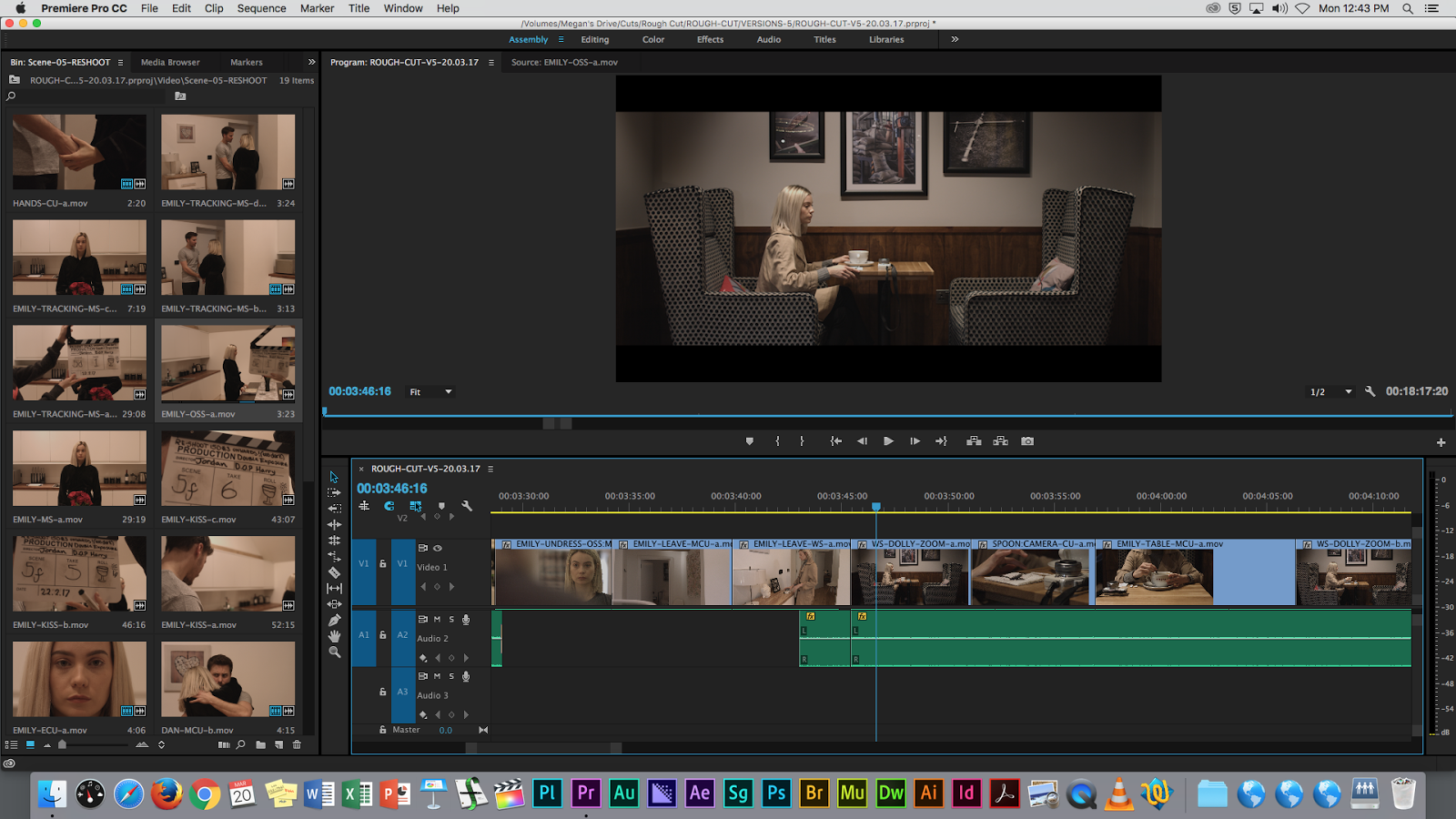Click Mark Out in Program monitor
Viewport: 1456px width, 819px height.
(x=802, y=441)
